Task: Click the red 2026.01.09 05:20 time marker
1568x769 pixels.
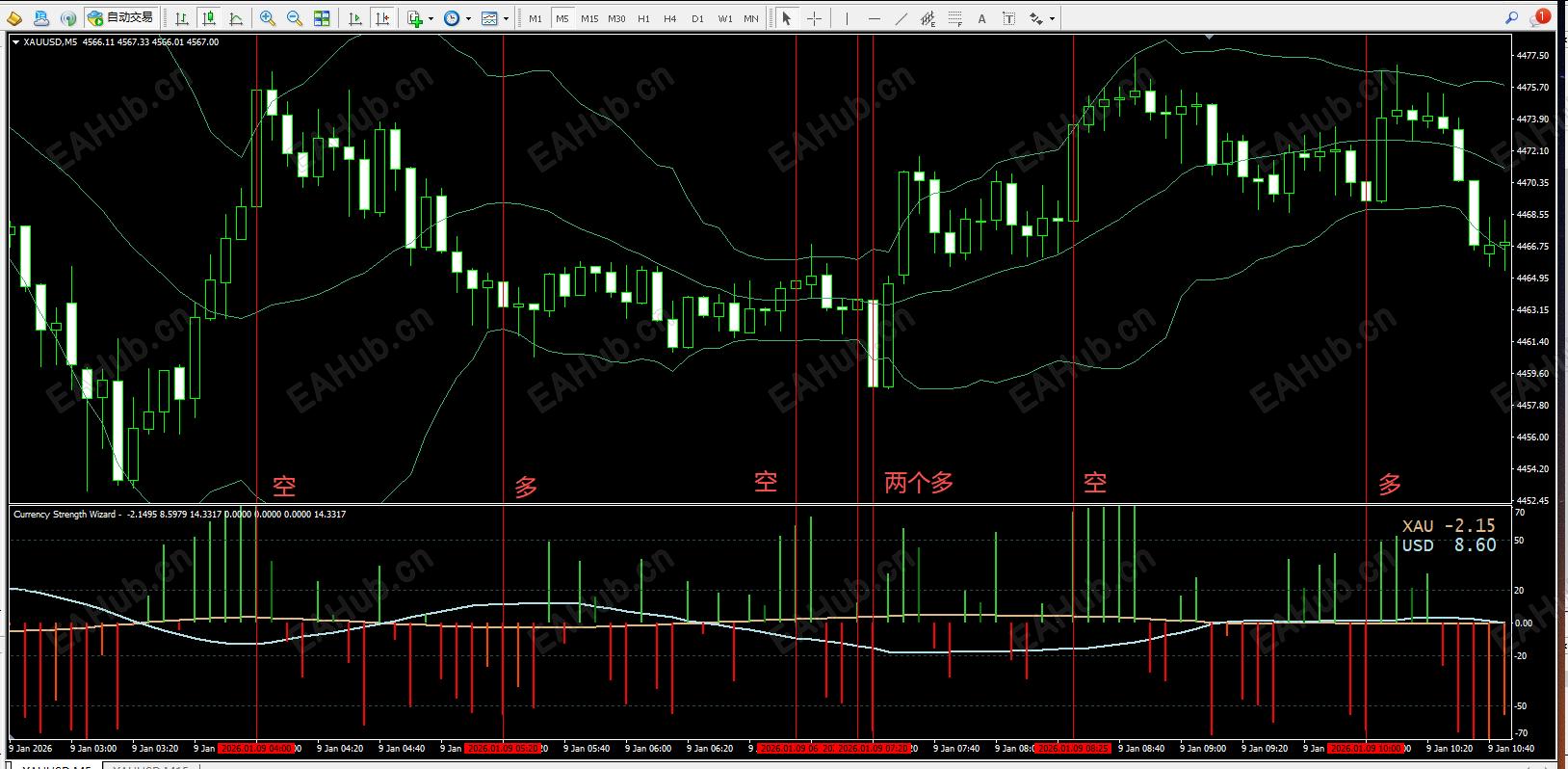Action: (x=503, y=749)
